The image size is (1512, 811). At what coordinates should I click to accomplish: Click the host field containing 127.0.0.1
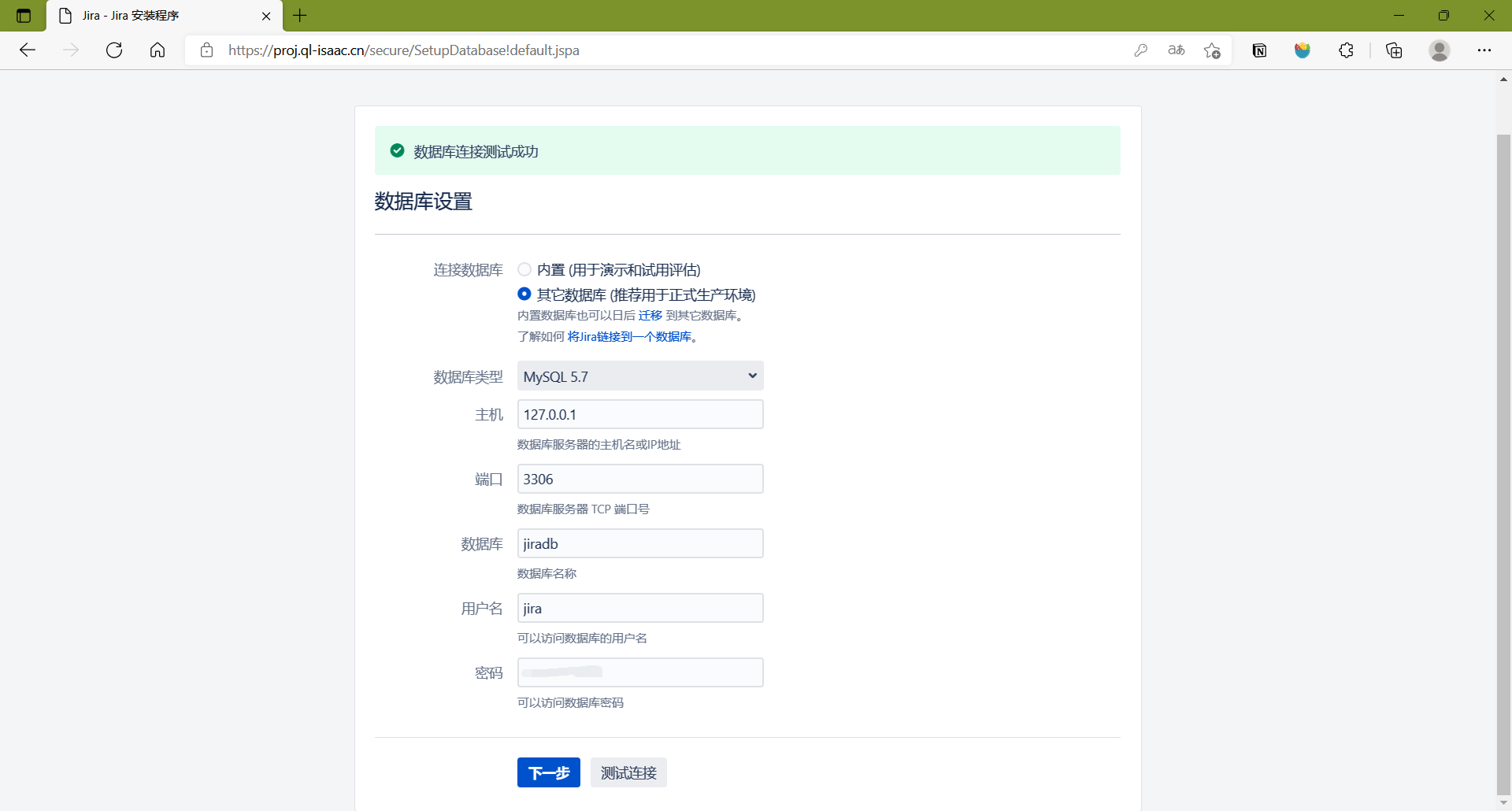[x=639, y=414]
